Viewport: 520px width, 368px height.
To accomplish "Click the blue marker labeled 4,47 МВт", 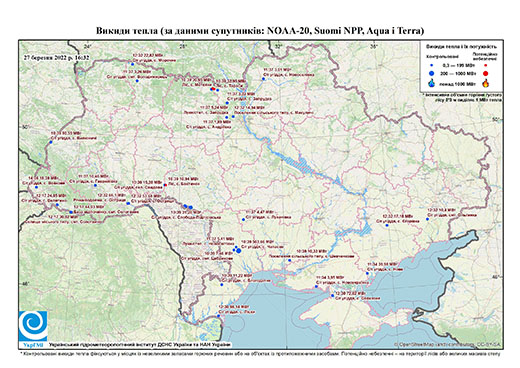I will (243, 219).
